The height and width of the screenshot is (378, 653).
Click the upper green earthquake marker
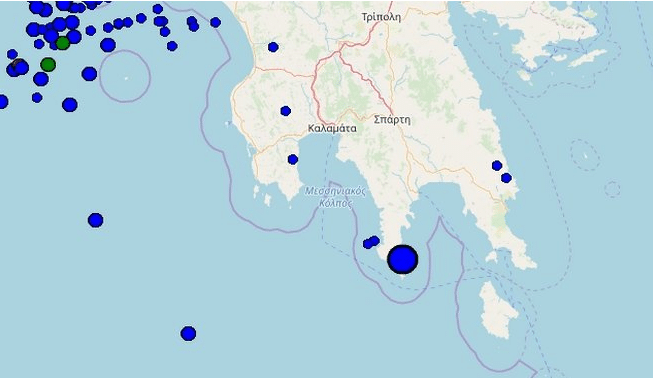(x=62, y=43)
